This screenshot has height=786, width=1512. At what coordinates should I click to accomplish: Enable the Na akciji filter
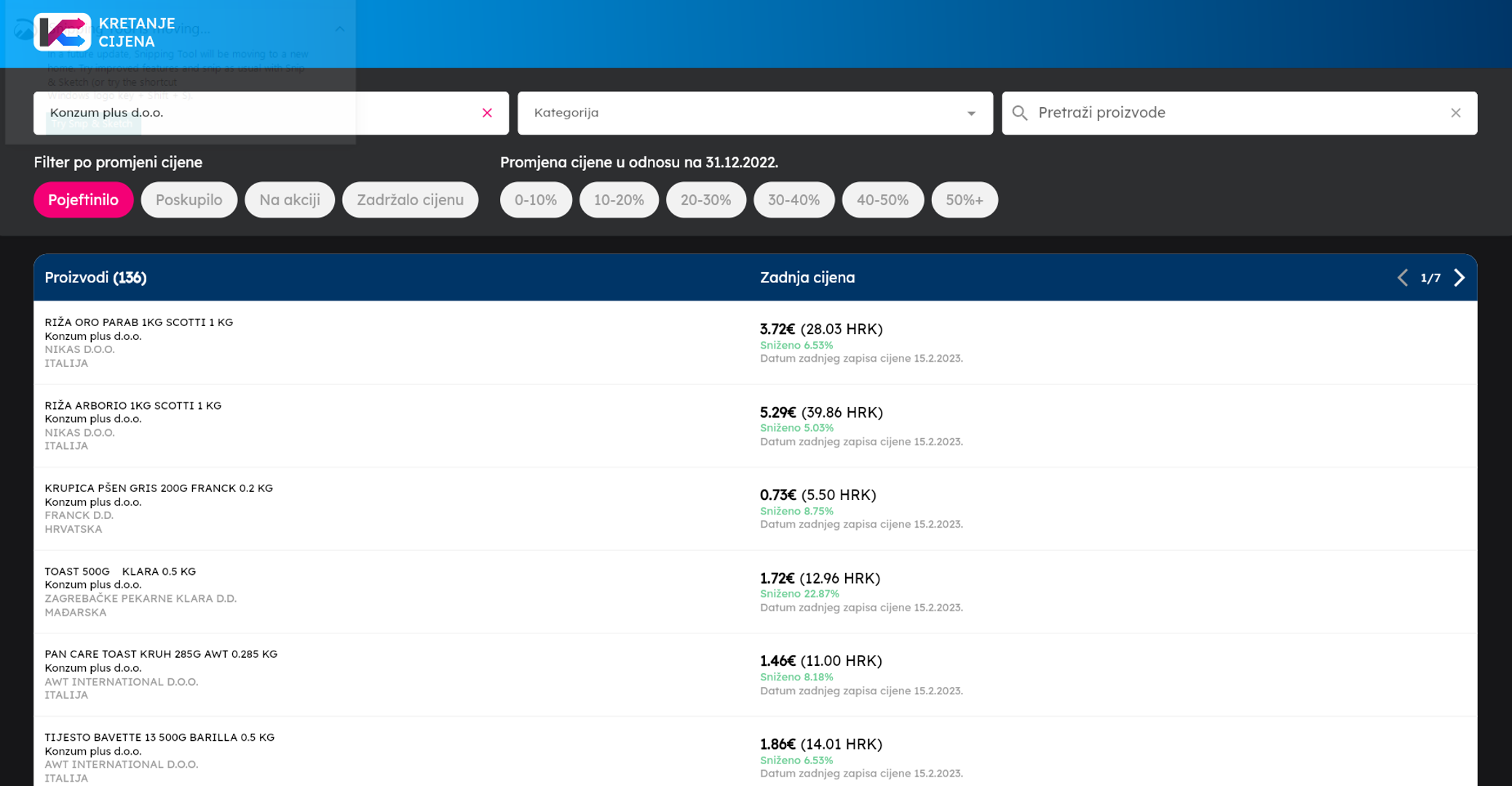pos(289,200)
